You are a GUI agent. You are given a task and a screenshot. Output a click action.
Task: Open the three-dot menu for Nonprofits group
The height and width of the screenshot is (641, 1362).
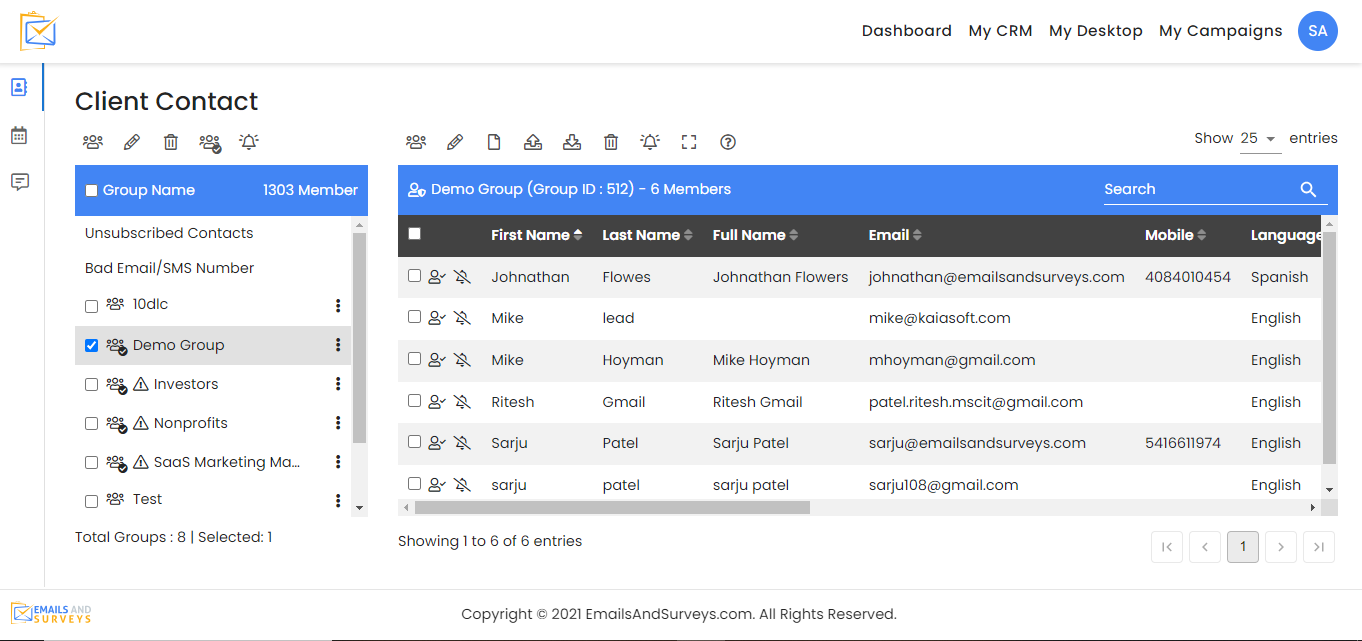[x=338, y=423]
